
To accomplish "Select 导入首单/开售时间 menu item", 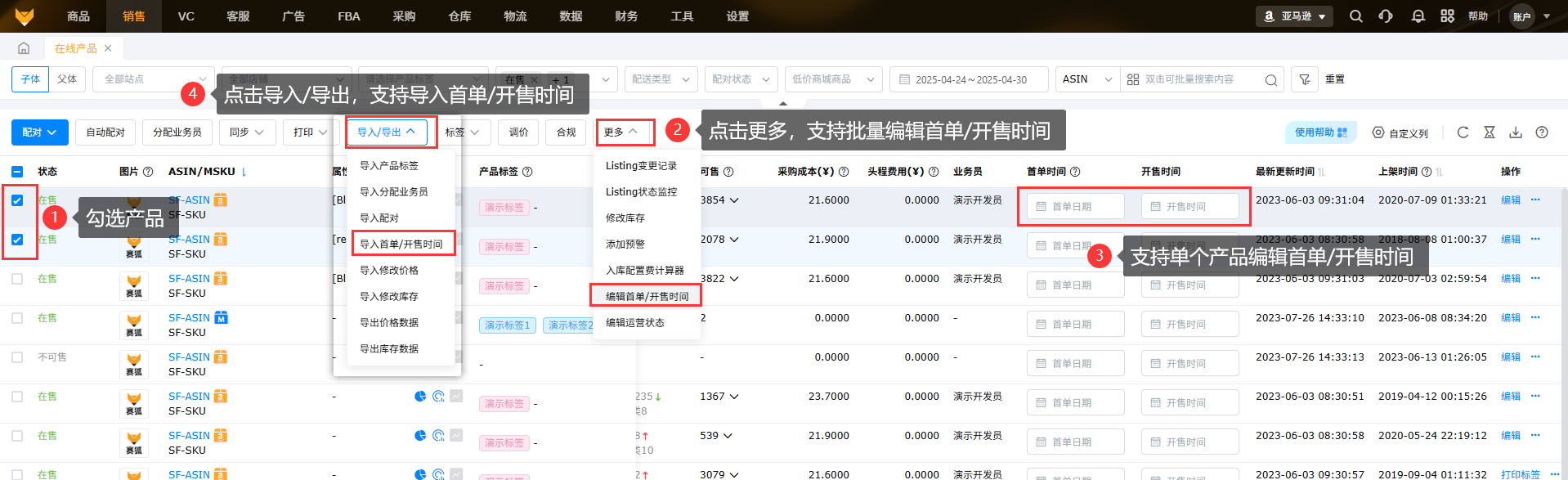I will pyautogui.click(x=401, y=244).
